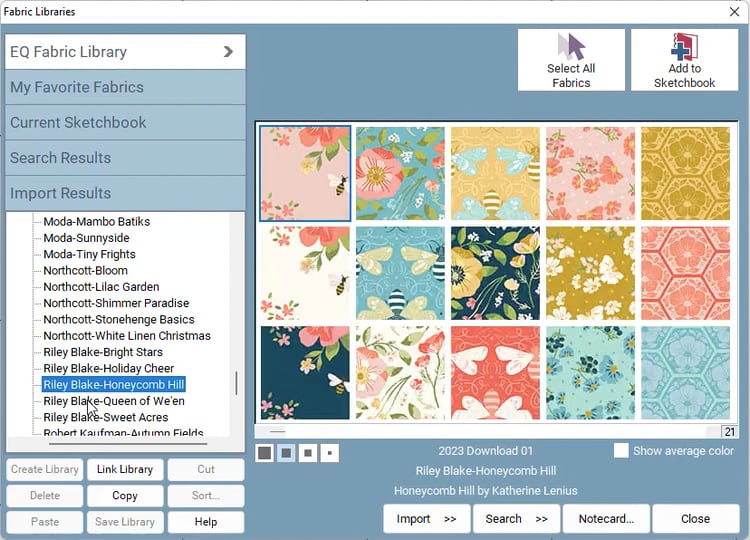Select mustard fabric with white blossoms
The image size is (750, 540).
pyautogui.click(x=591, y=273)
